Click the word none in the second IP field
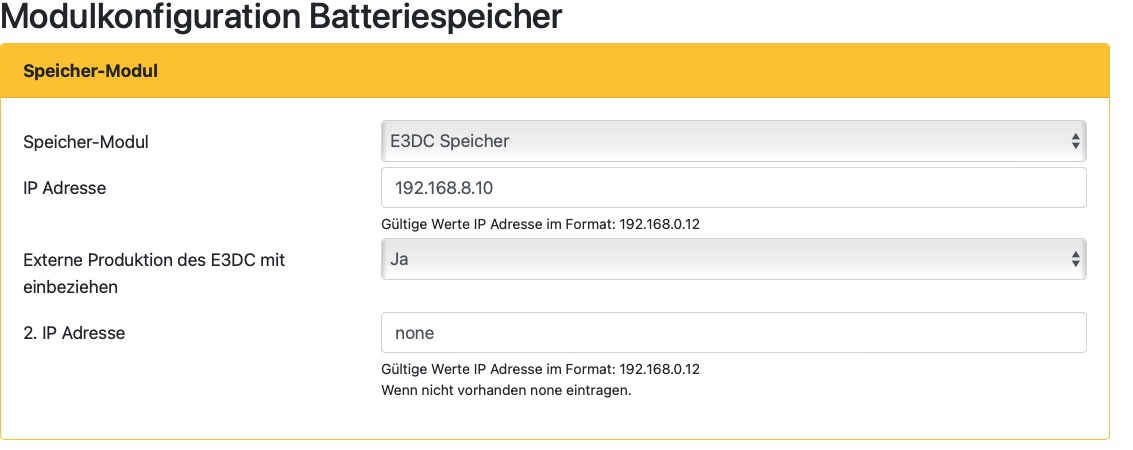This screenshot has width=1133, height=450. [x=415, y=333]
